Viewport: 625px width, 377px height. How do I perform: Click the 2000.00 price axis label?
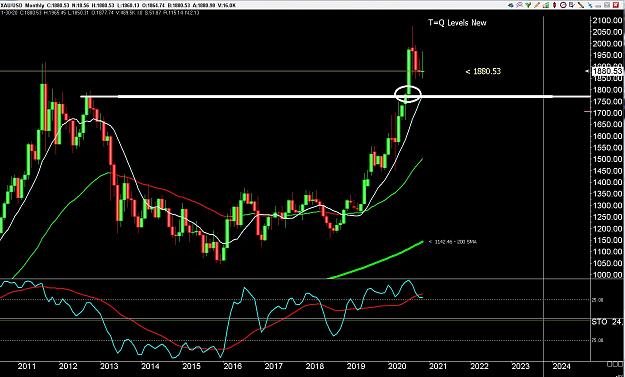pyautogui.click(x=607, y=43)
